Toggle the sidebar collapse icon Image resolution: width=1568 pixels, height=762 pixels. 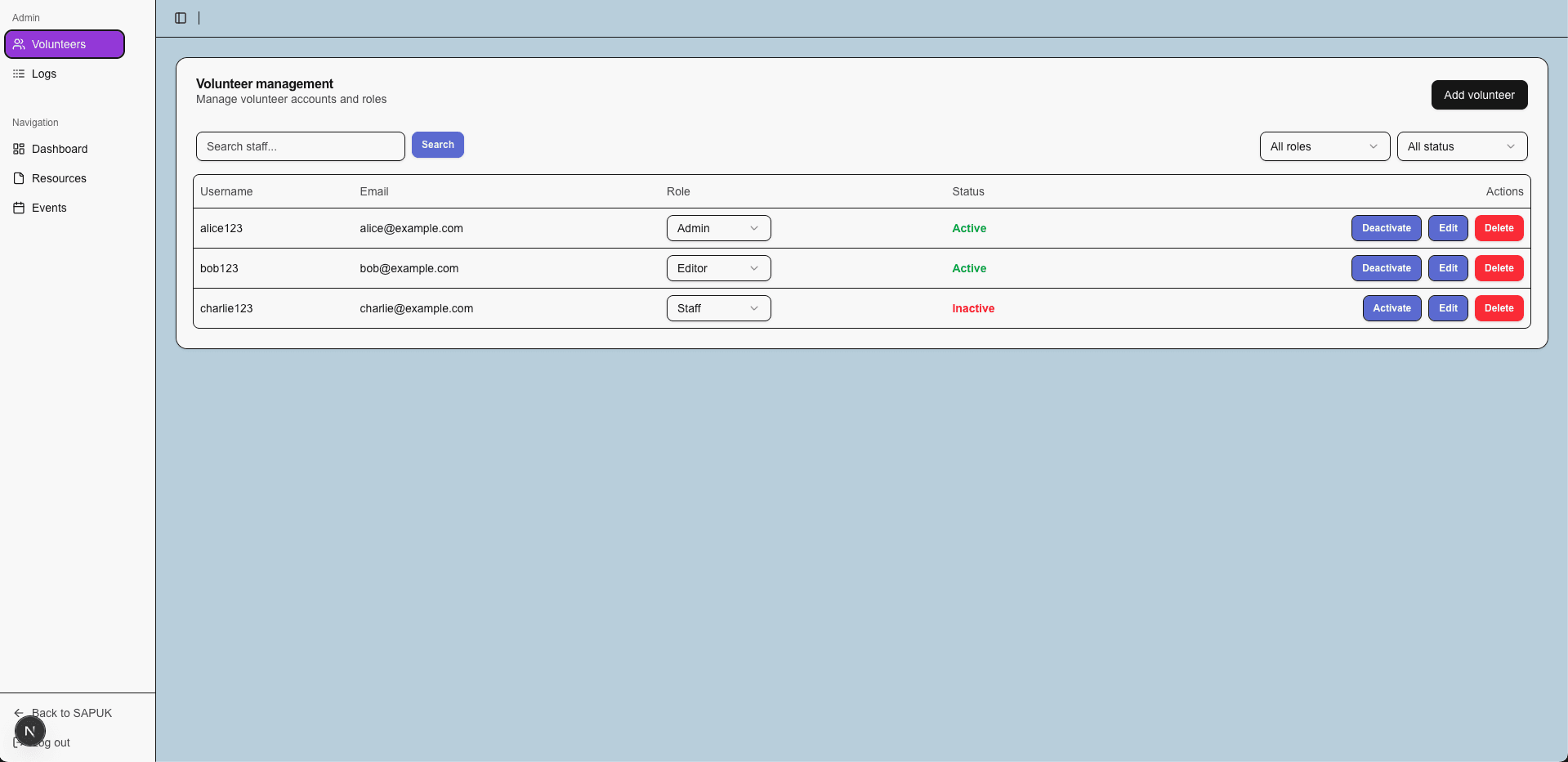pos(180,18)
